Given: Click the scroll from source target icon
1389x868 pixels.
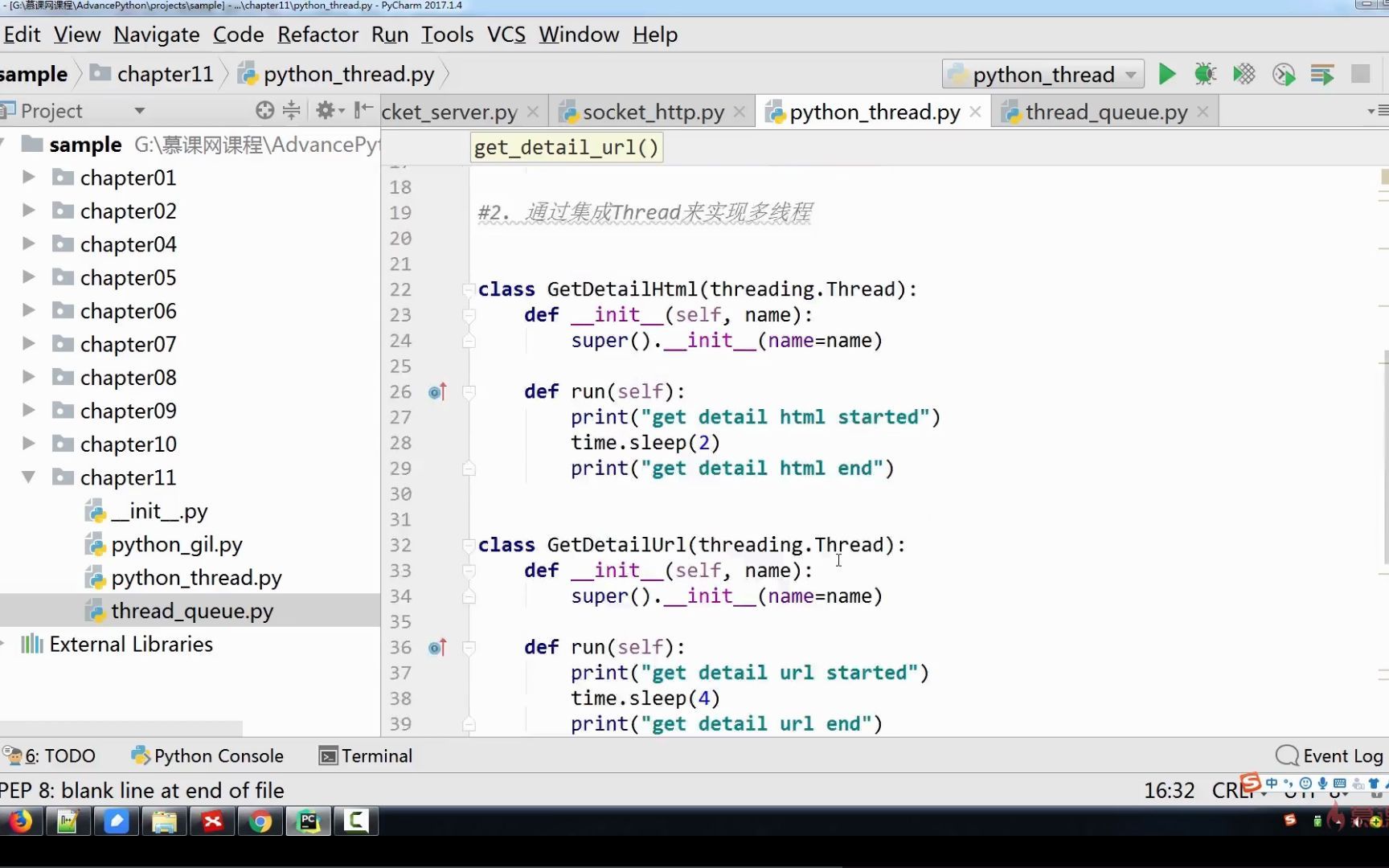Looking at the screenshot, I should pyautogui.click(x=264, y=110).
